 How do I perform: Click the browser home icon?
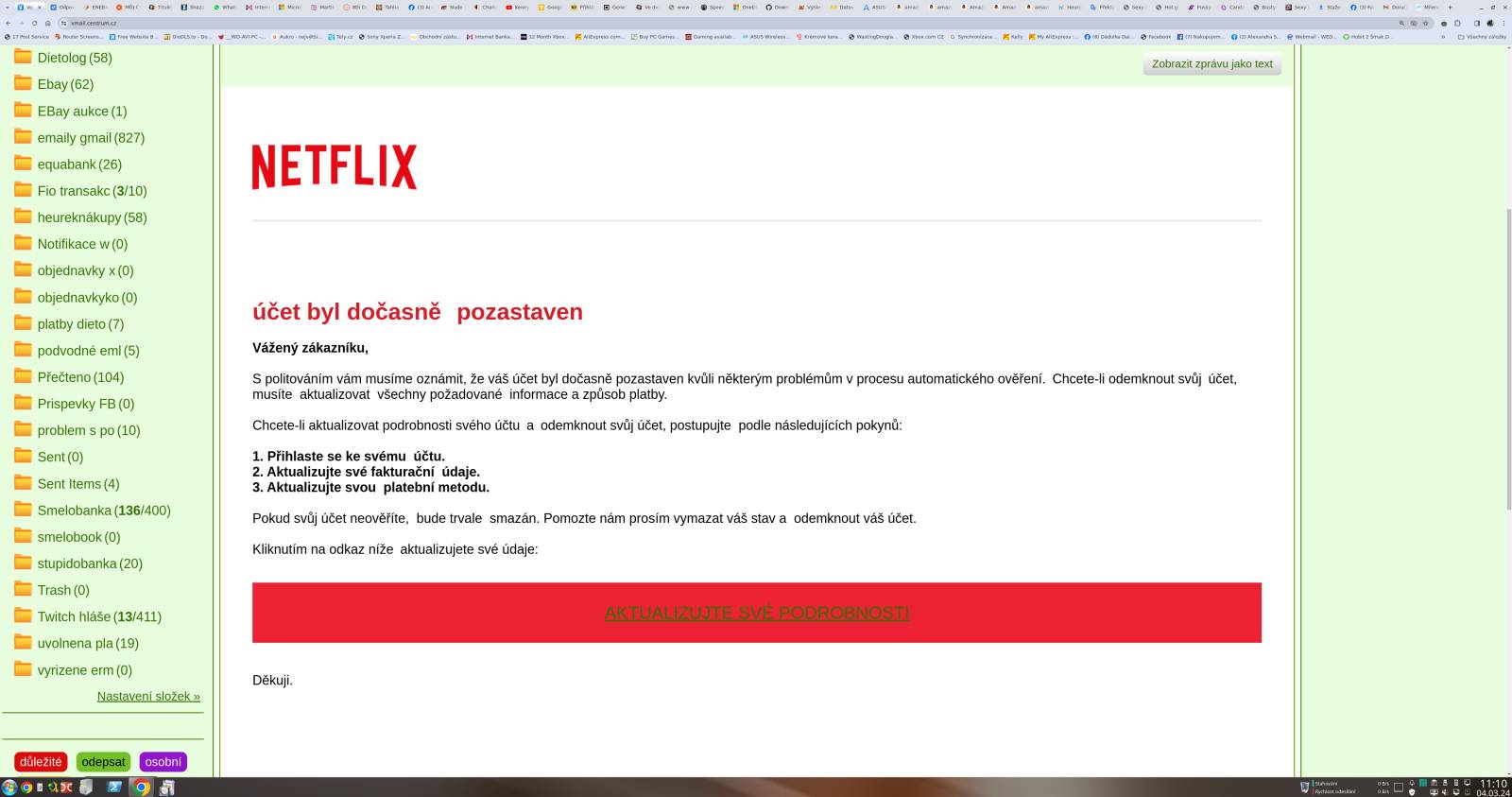click(x=48, y=23)
